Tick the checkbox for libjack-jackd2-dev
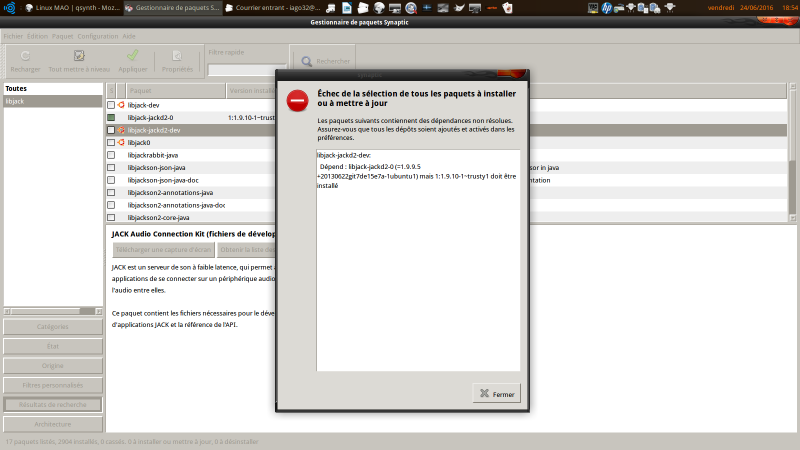 pyautogui.click(x=111, y=130)
